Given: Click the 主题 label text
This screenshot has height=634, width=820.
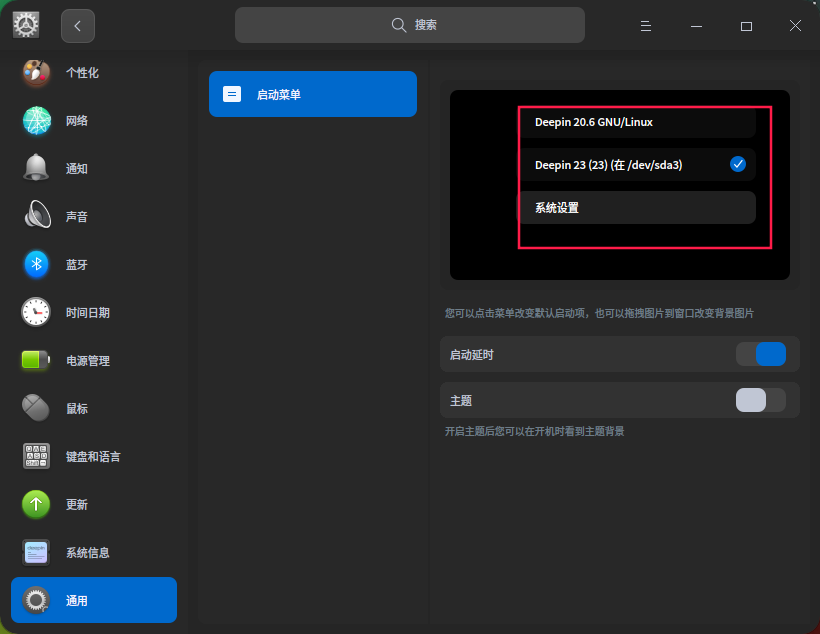Looking at the screenshot, I should [x=461, y=401].
